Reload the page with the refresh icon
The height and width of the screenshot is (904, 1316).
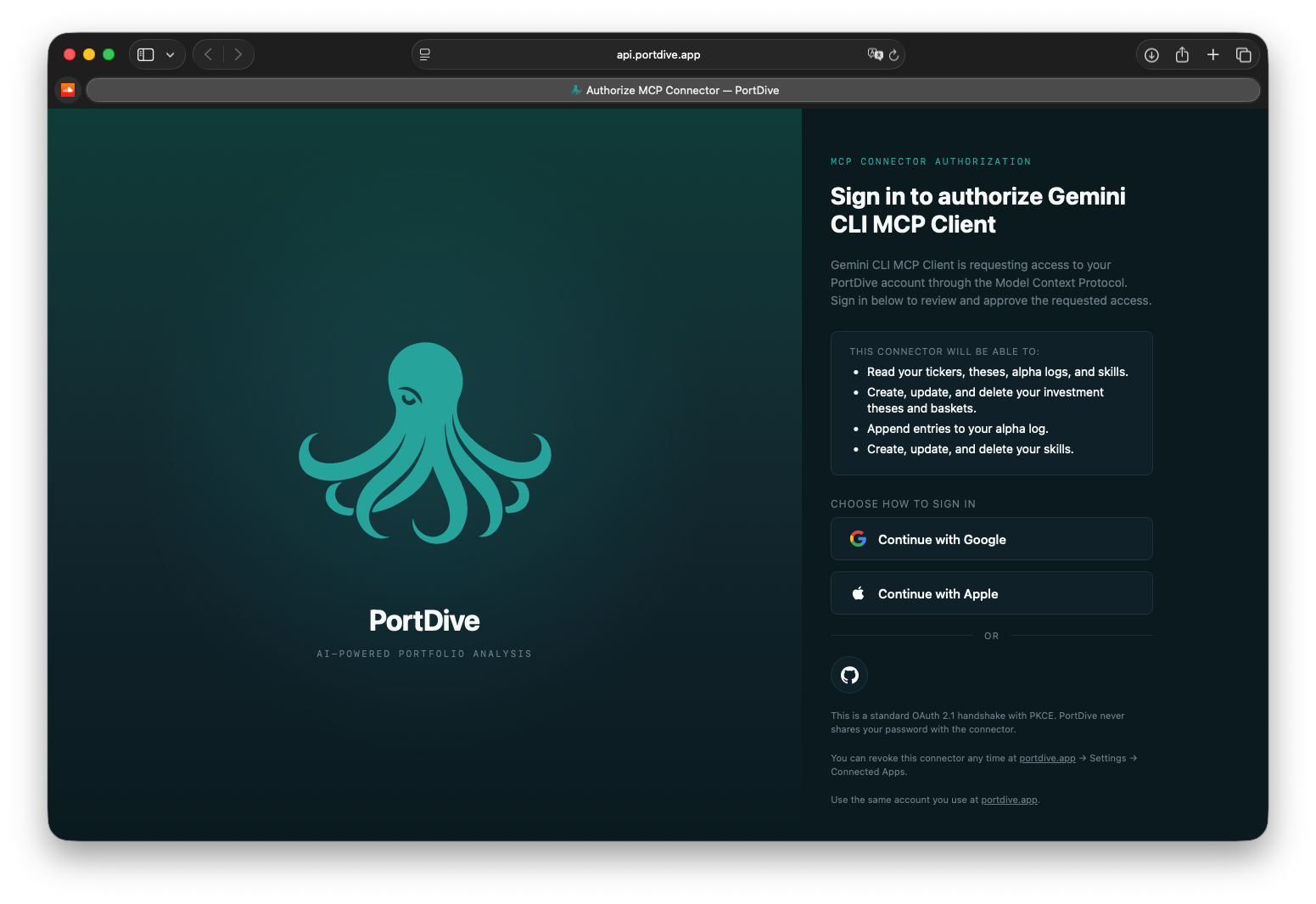click(893, 54)
